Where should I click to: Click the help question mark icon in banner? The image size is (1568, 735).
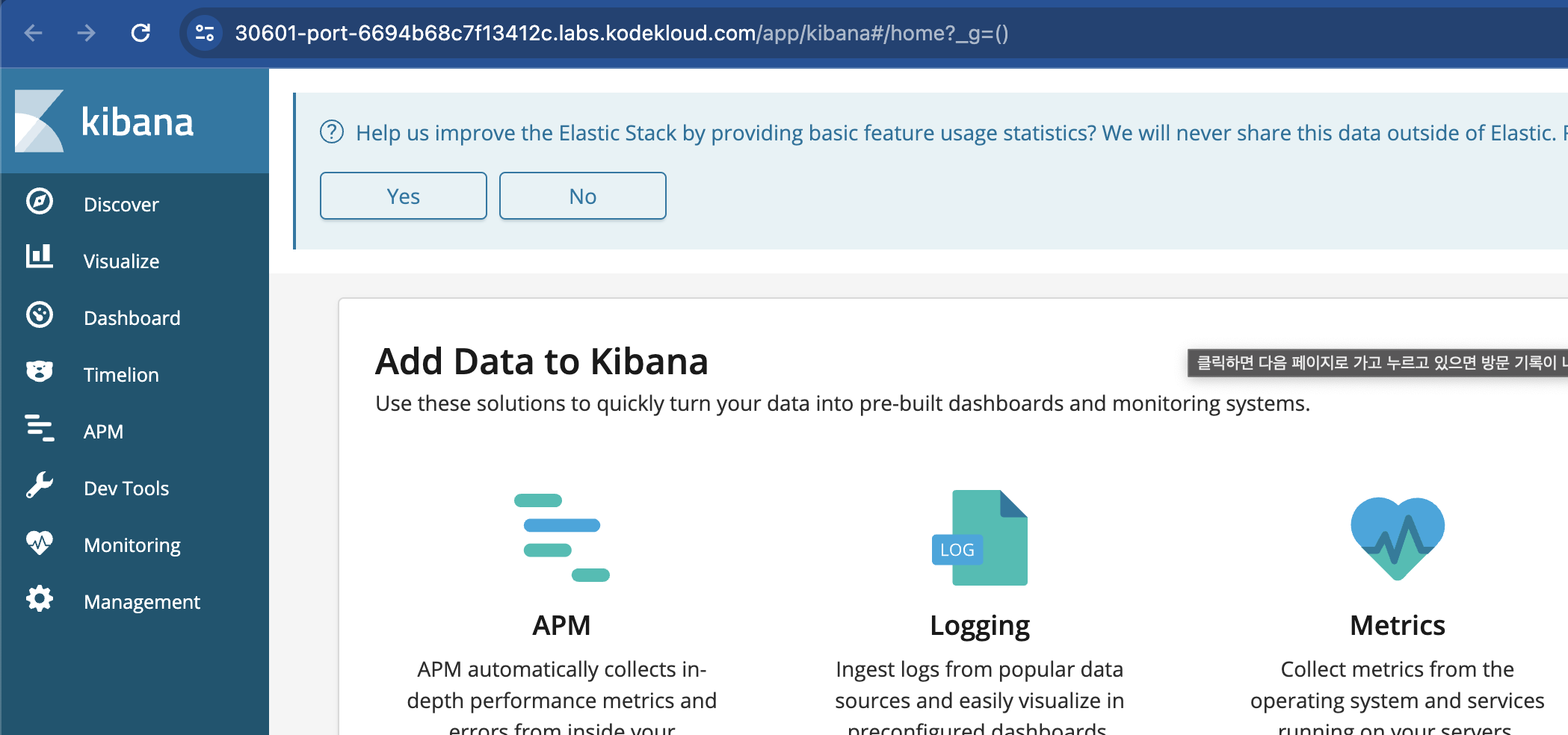(x=332, y=132)
